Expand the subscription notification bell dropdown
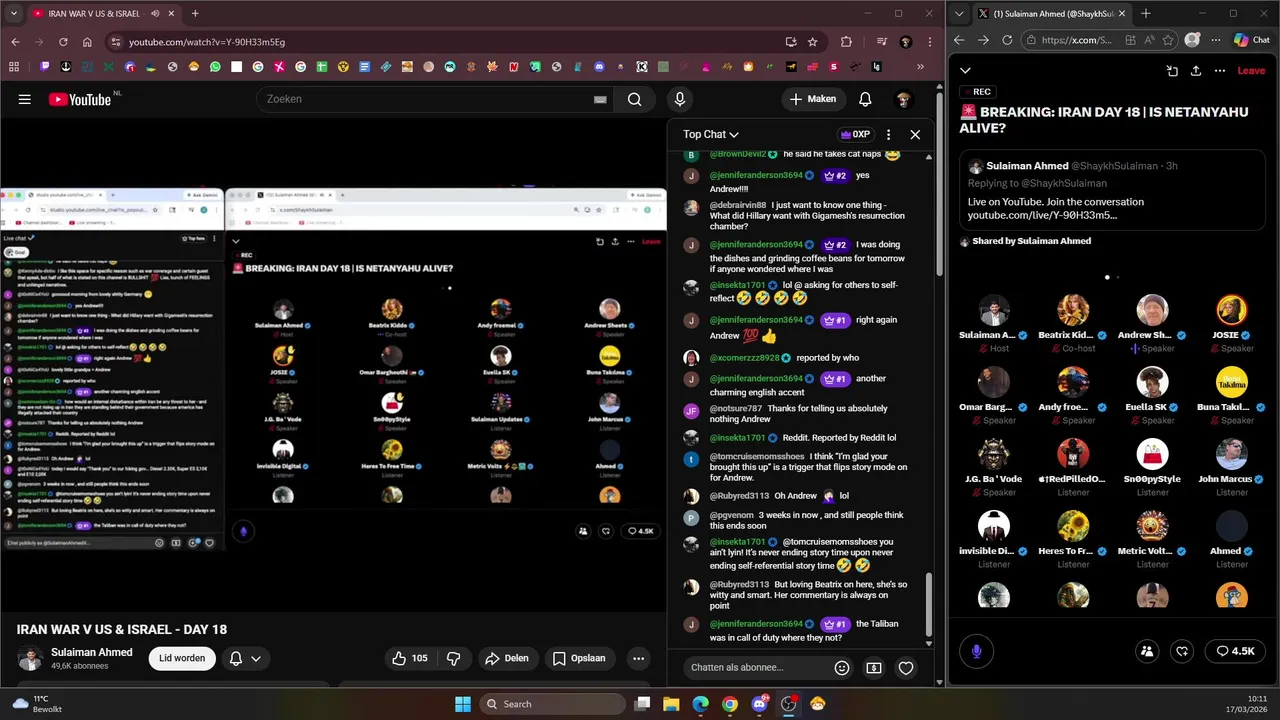The width and height of the screenshot is (1280, 720). tap(245, 658)
